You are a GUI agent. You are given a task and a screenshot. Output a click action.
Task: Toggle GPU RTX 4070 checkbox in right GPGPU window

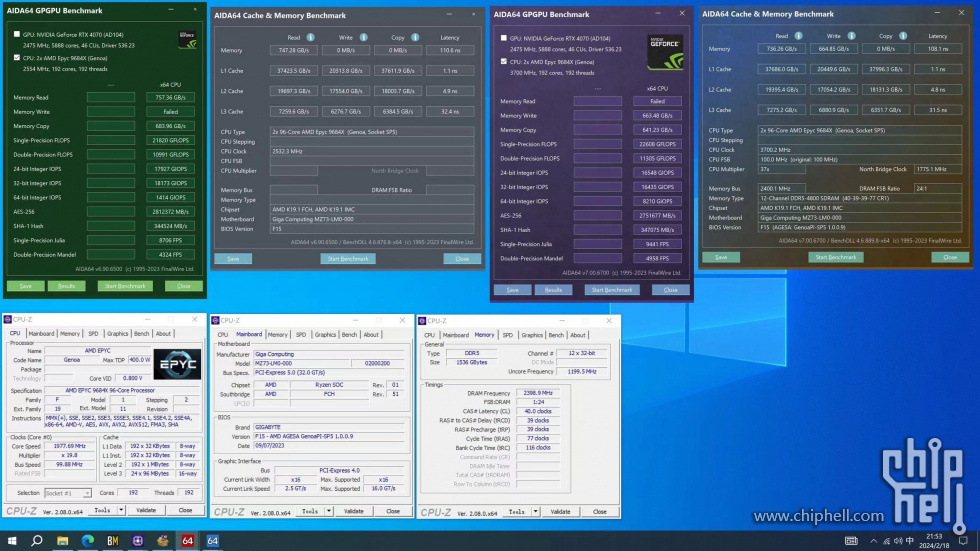[504, 38]
